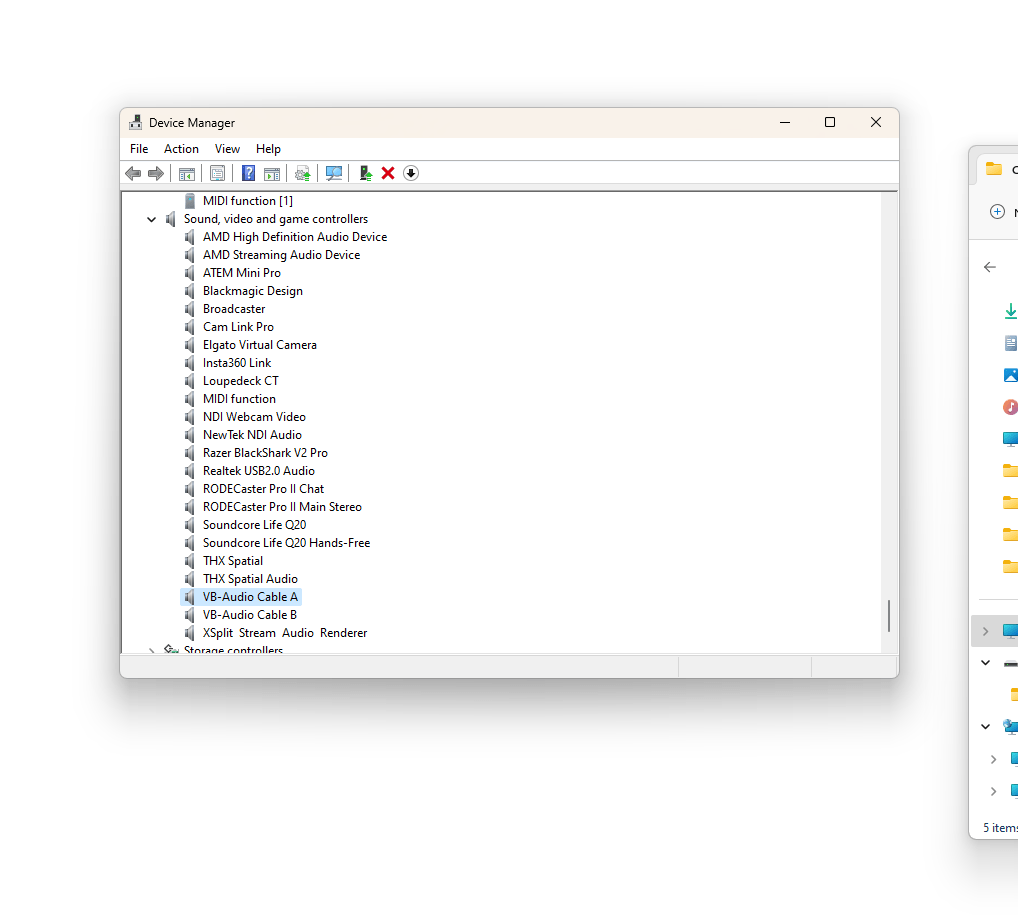Select the MIDI function entry under Sound
This screenshot has height=924, width=1018.
click(239, 399)
